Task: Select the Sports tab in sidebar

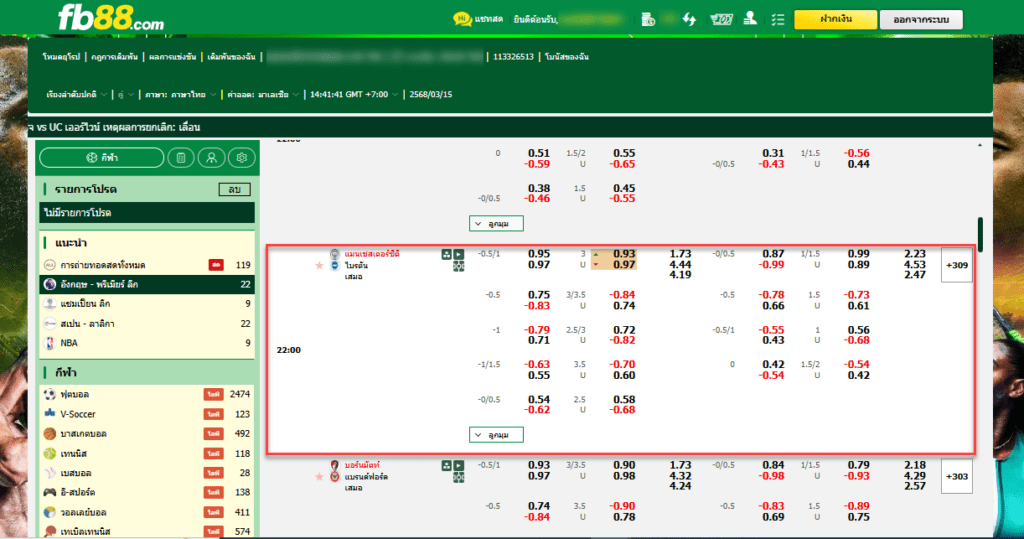Action: point(102,157)
